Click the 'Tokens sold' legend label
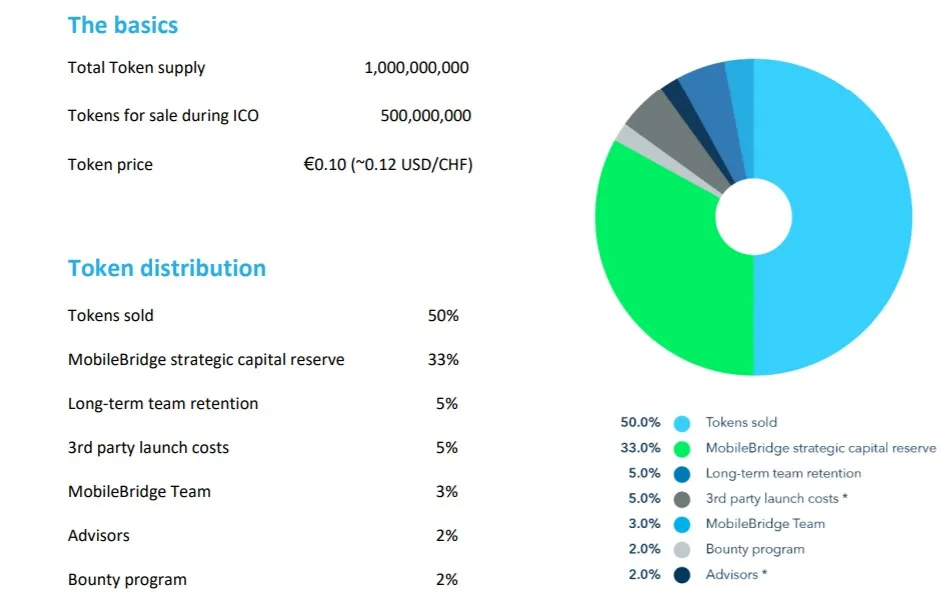941x602 pixels. (741, 423)
